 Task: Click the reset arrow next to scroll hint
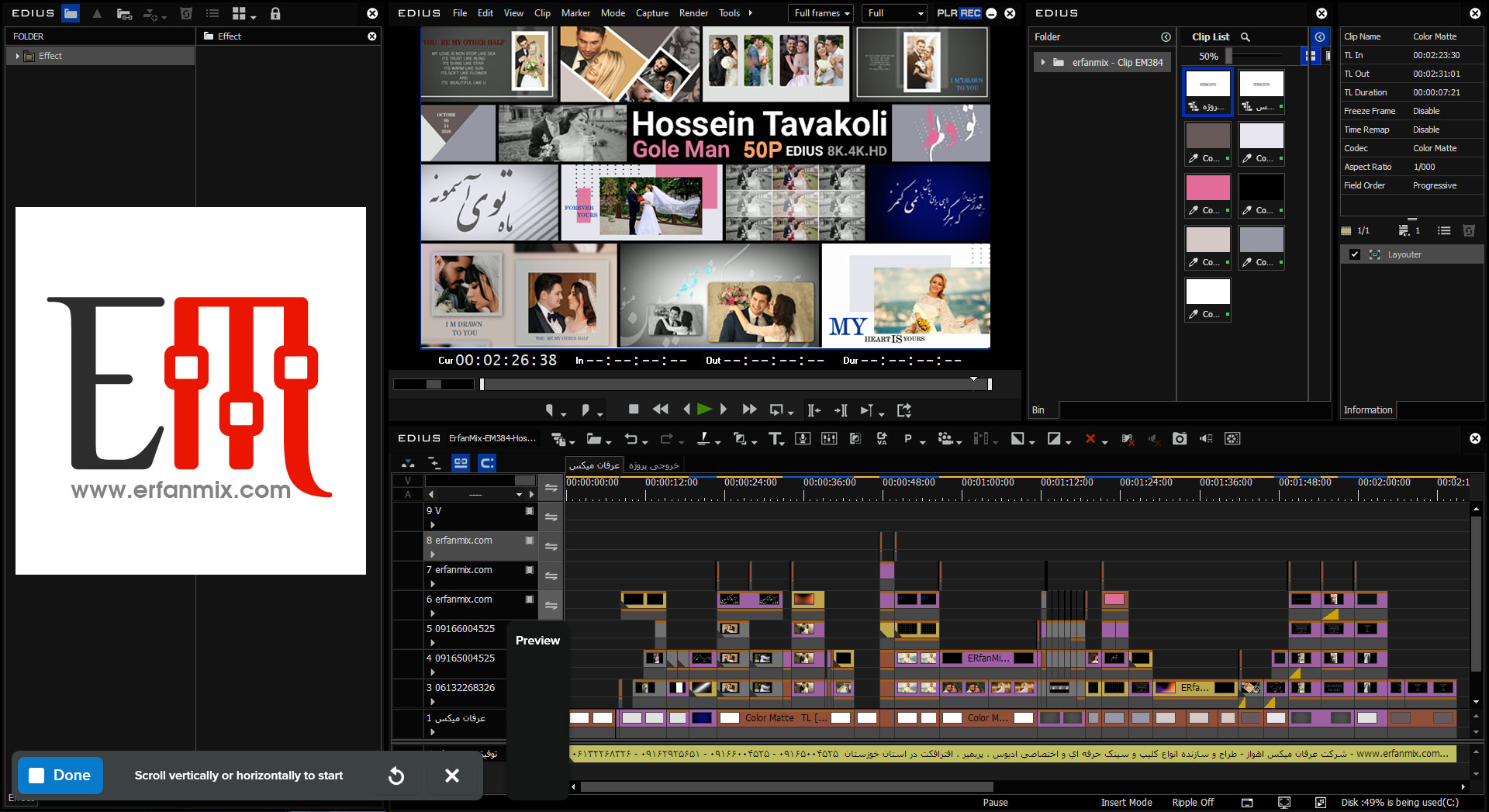coord(396,776)
